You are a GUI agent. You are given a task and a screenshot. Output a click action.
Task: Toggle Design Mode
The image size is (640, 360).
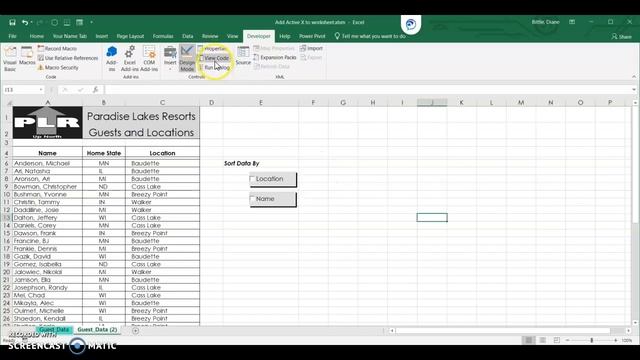187,58
